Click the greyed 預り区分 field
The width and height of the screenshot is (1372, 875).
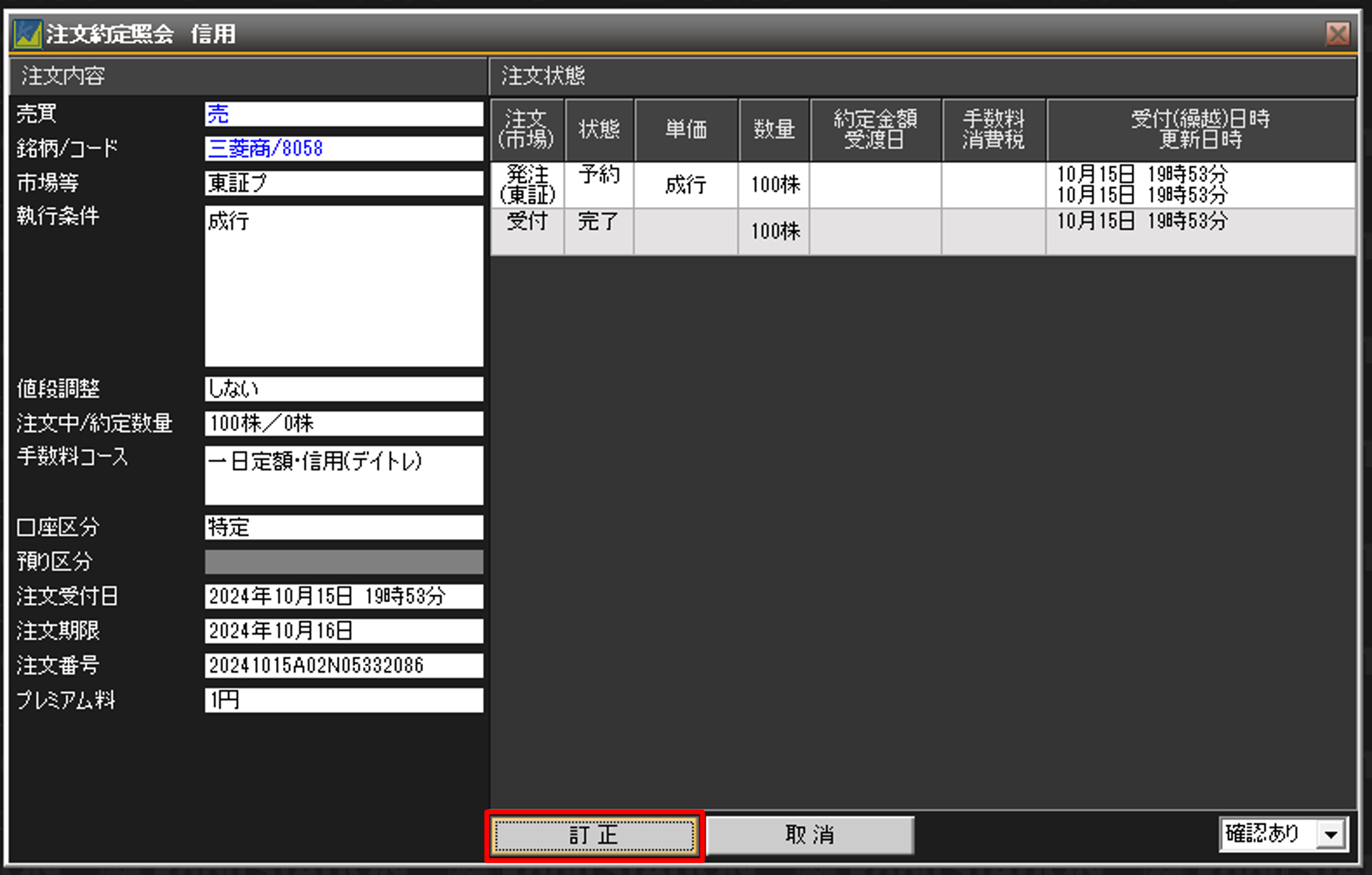[344, 562]
